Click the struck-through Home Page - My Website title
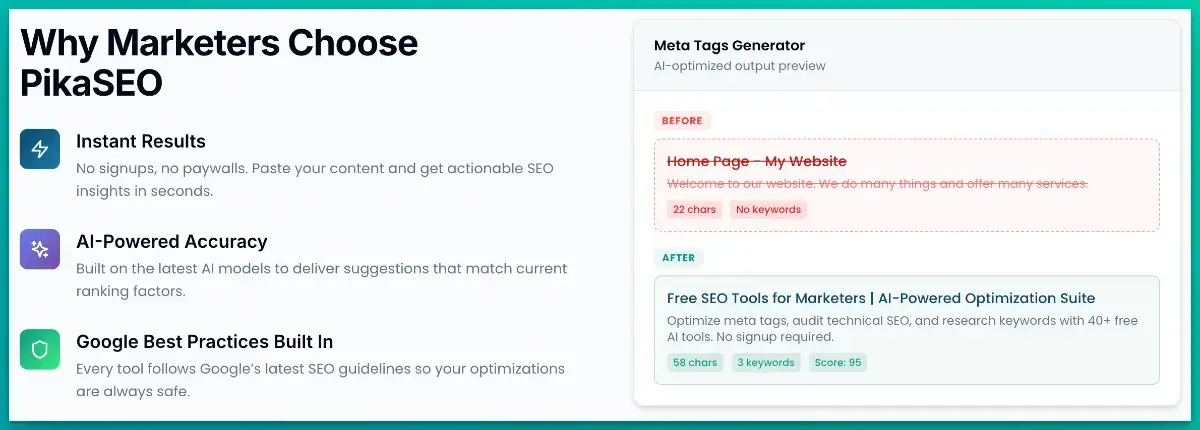The image size is (1200, 430). pyautogui.click(x=757, y=161)
